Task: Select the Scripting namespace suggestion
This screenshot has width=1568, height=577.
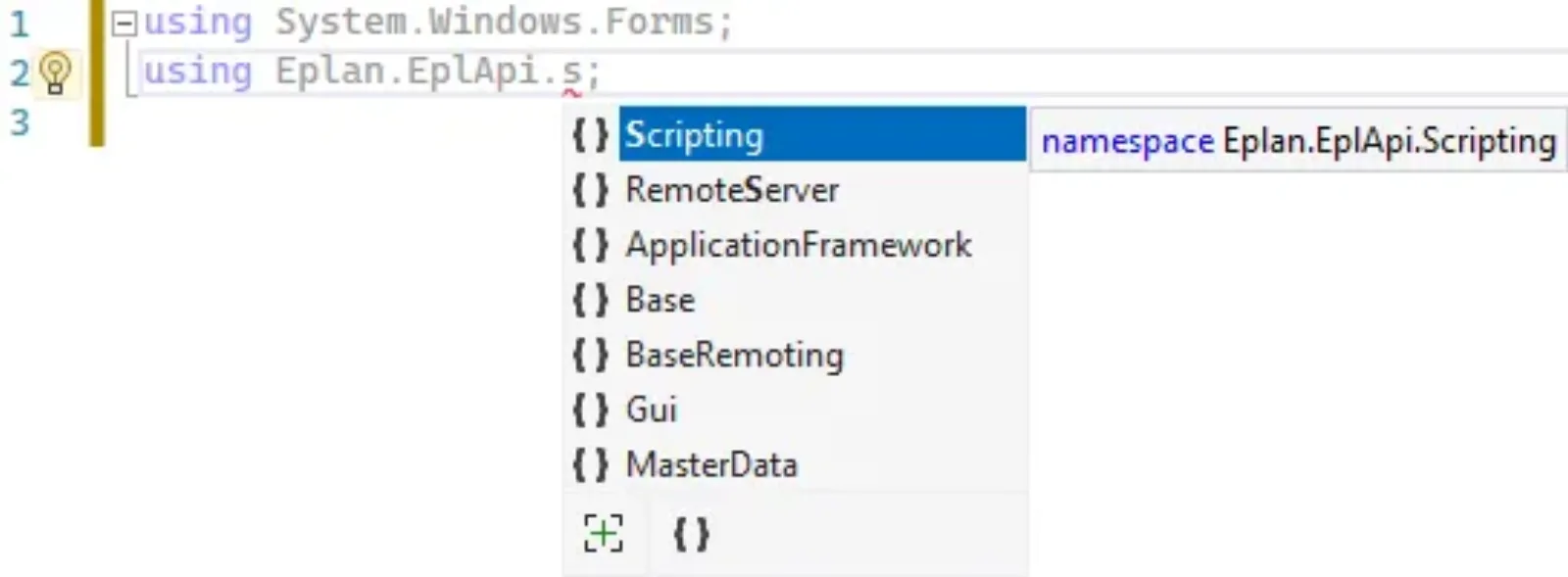Action: click(822, 134)
